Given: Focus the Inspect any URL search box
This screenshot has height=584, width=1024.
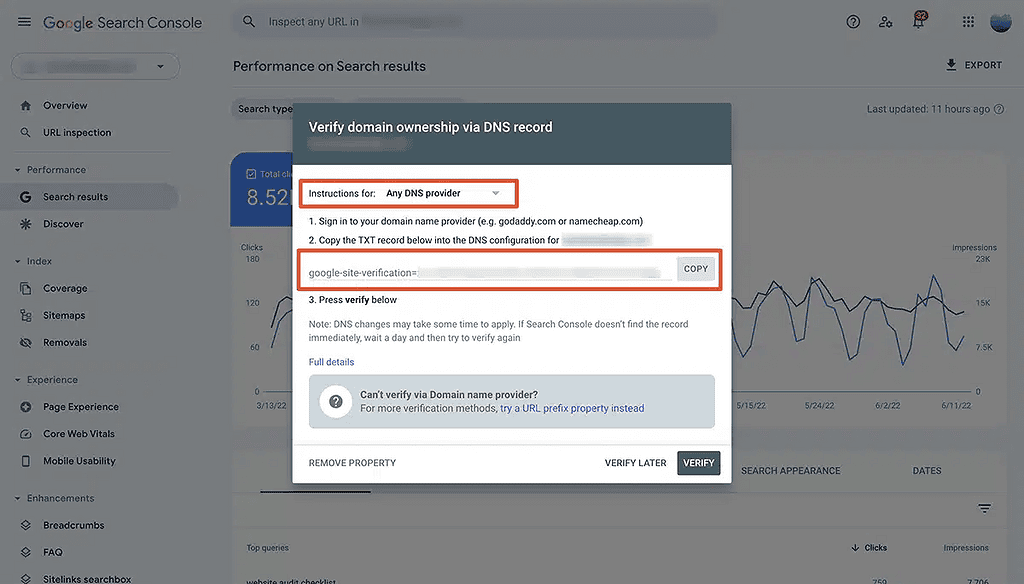Looking at the screenshot, I should pos(473,22).
